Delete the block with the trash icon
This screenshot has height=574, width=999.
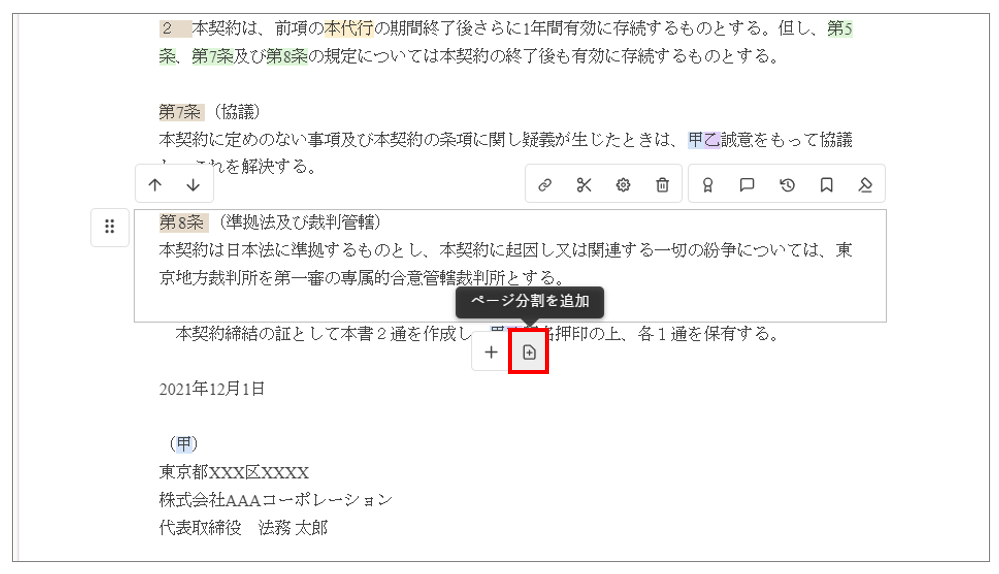pyautogui.click(x=662, y=185)
